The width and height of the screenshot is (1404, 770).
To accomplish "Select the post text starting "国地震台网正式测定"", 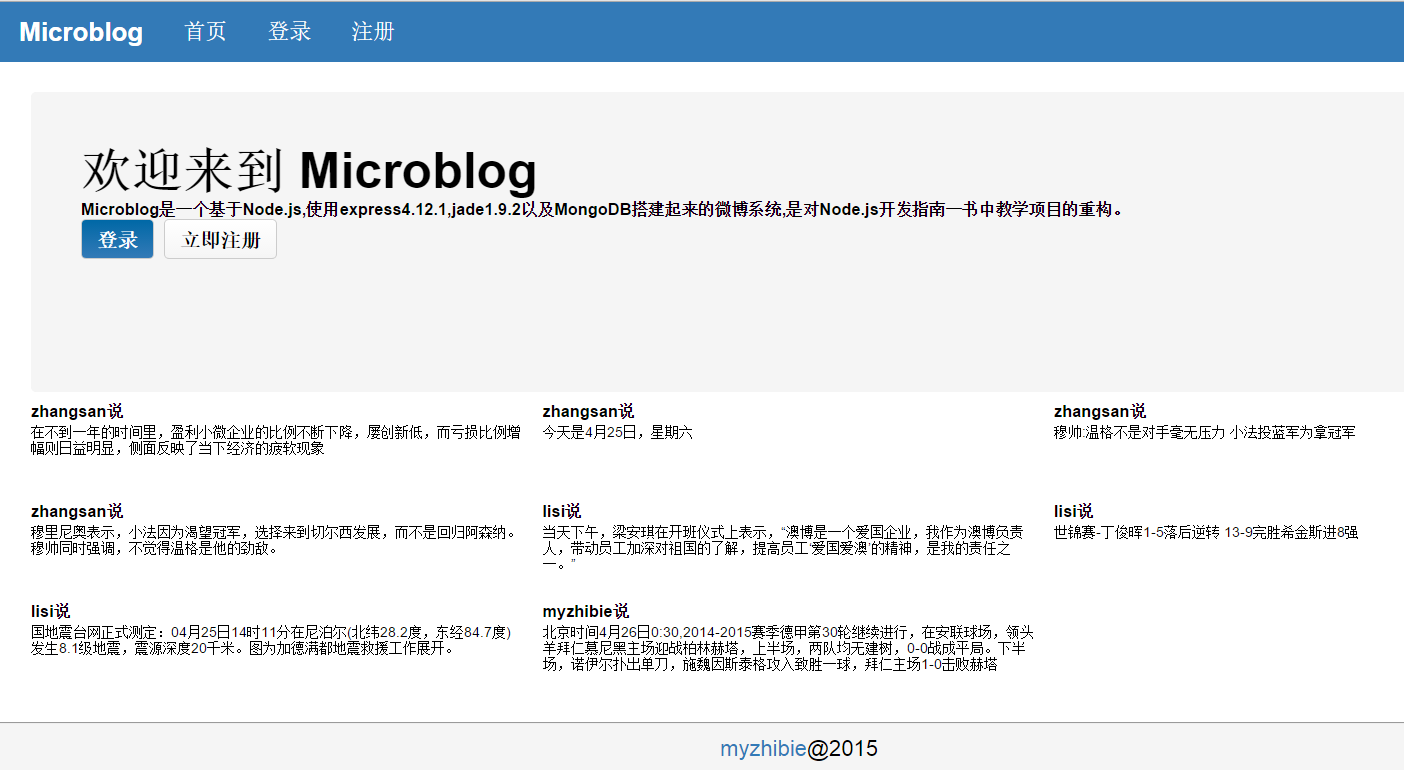I will point(271,640).
